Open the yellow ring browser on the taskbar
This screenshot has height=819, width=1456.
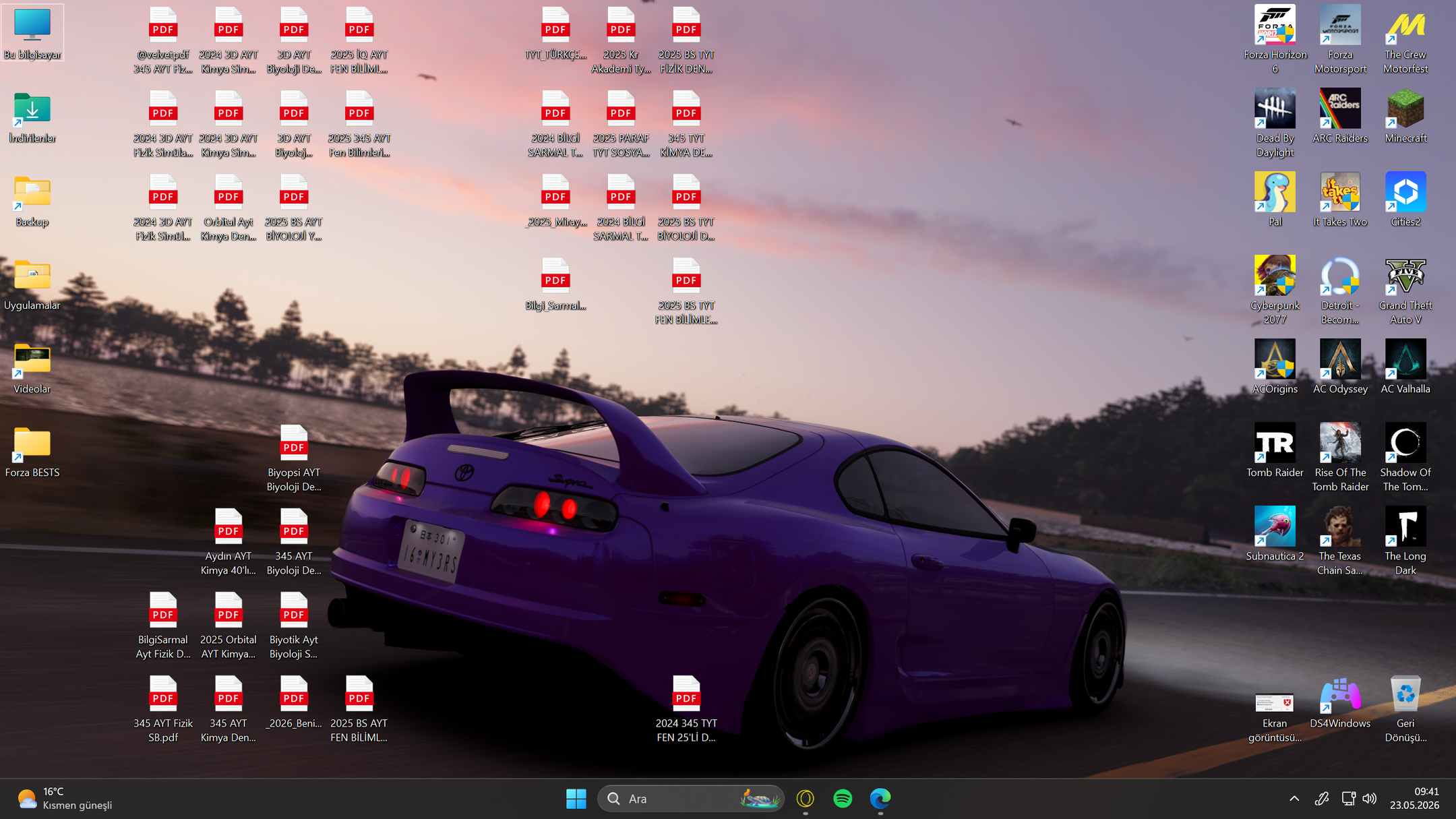(x=806, y=799)
